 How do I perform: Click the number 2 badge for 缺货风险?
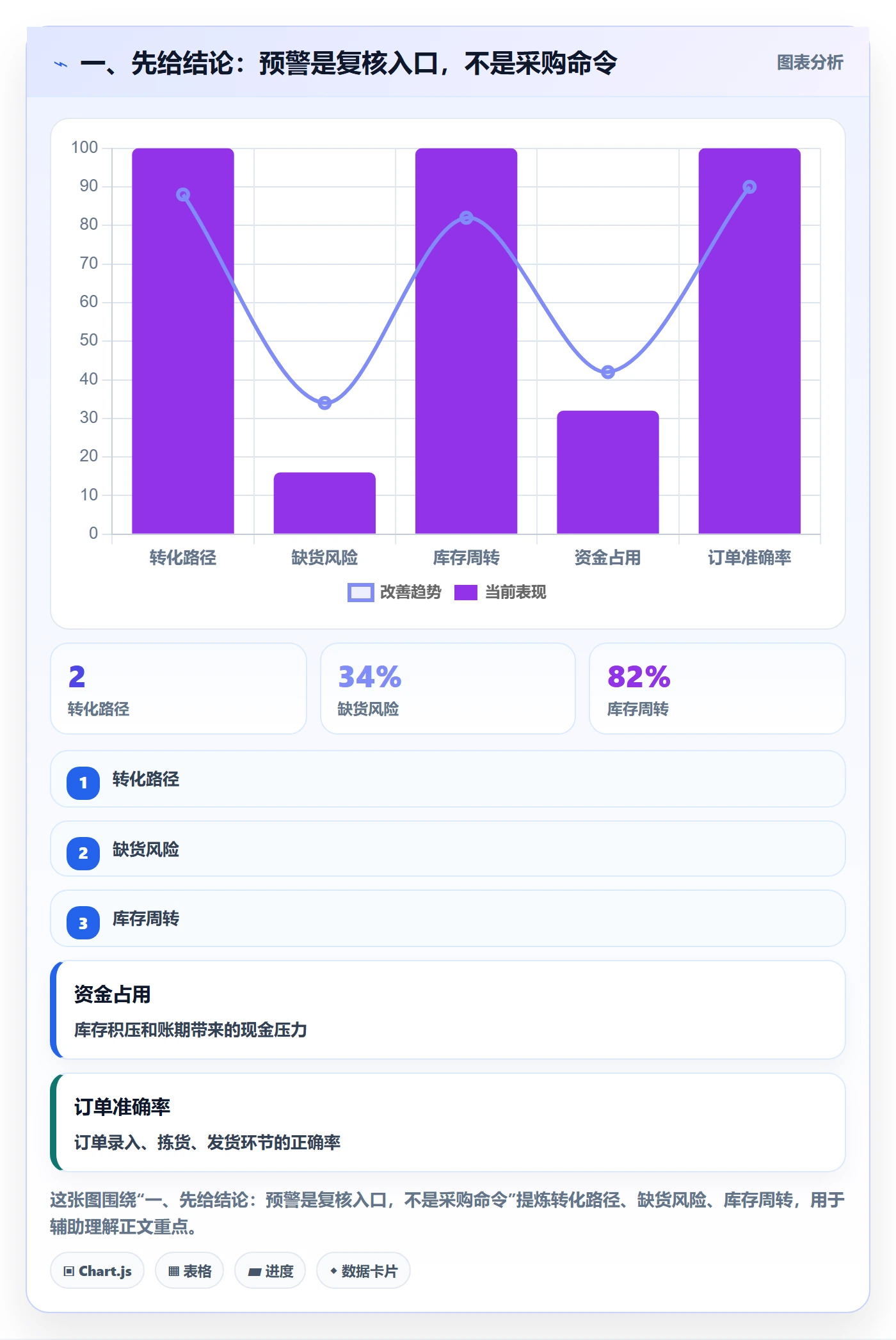(x=83, y=853)
